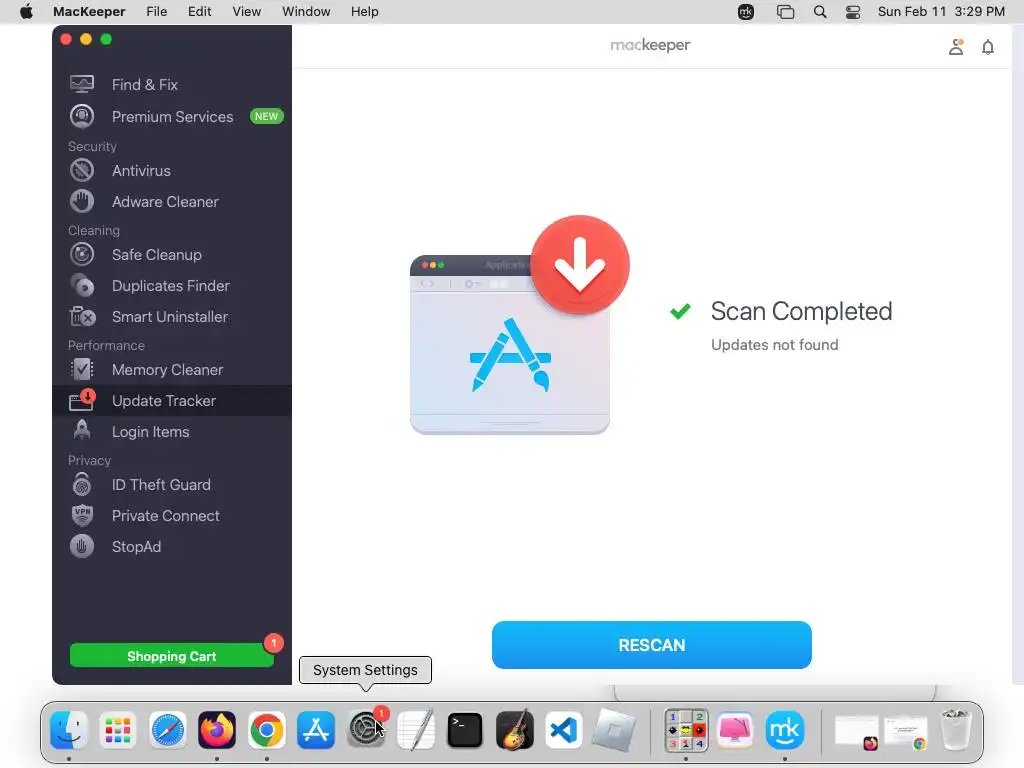Click Update Tracker icon with red badge

82,400
